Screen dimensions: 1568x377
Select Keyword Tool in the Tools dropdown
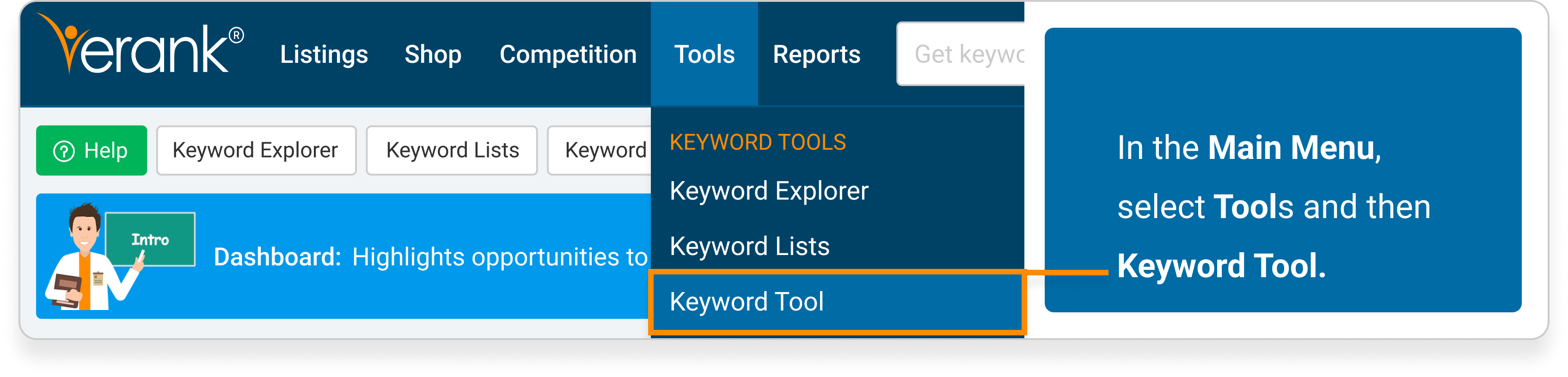point(838,302)
